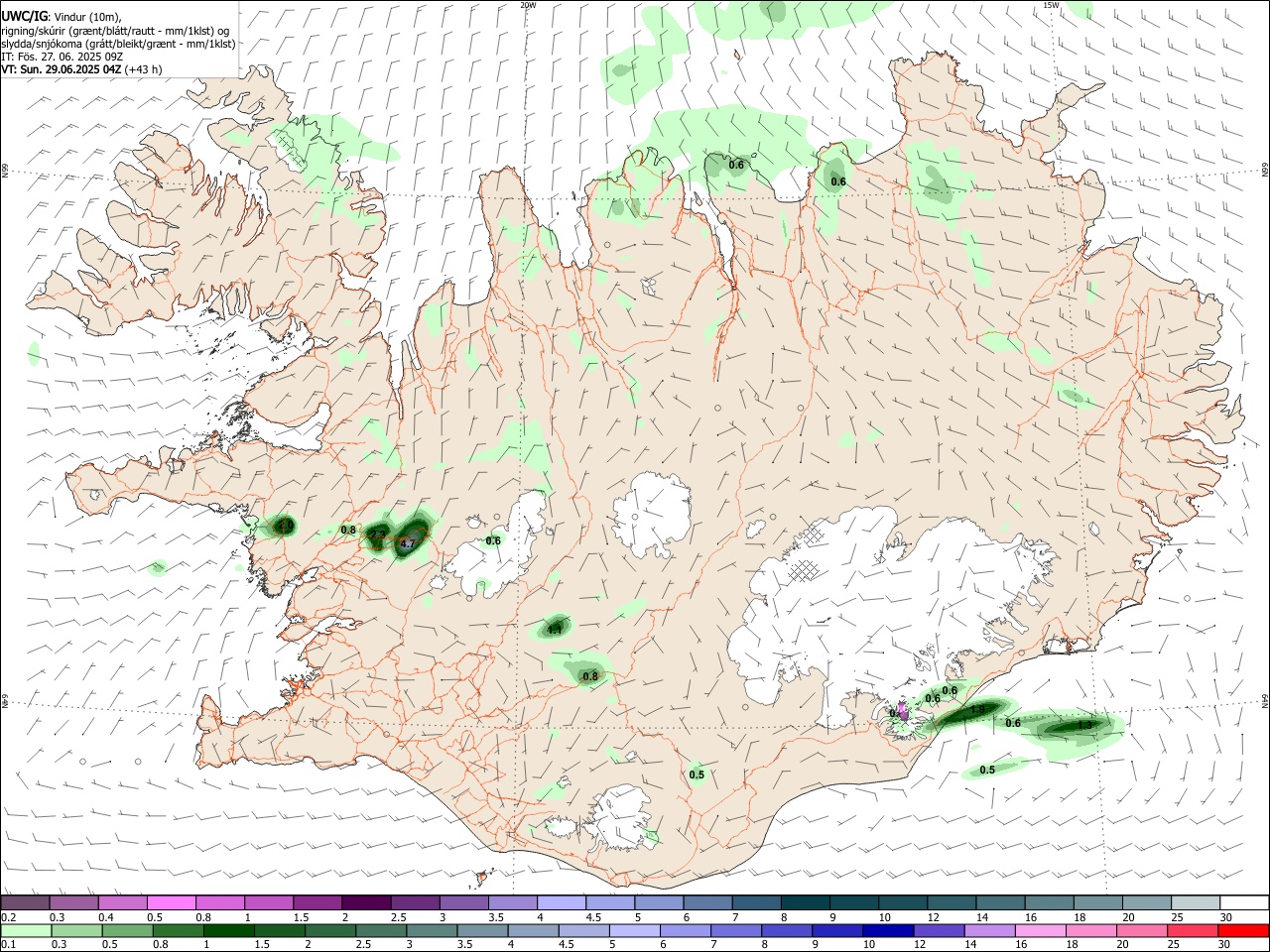The image size is (1270, 952).
Task: Click the 2.3 precipitation value on the map
Action: coord(377,535)
